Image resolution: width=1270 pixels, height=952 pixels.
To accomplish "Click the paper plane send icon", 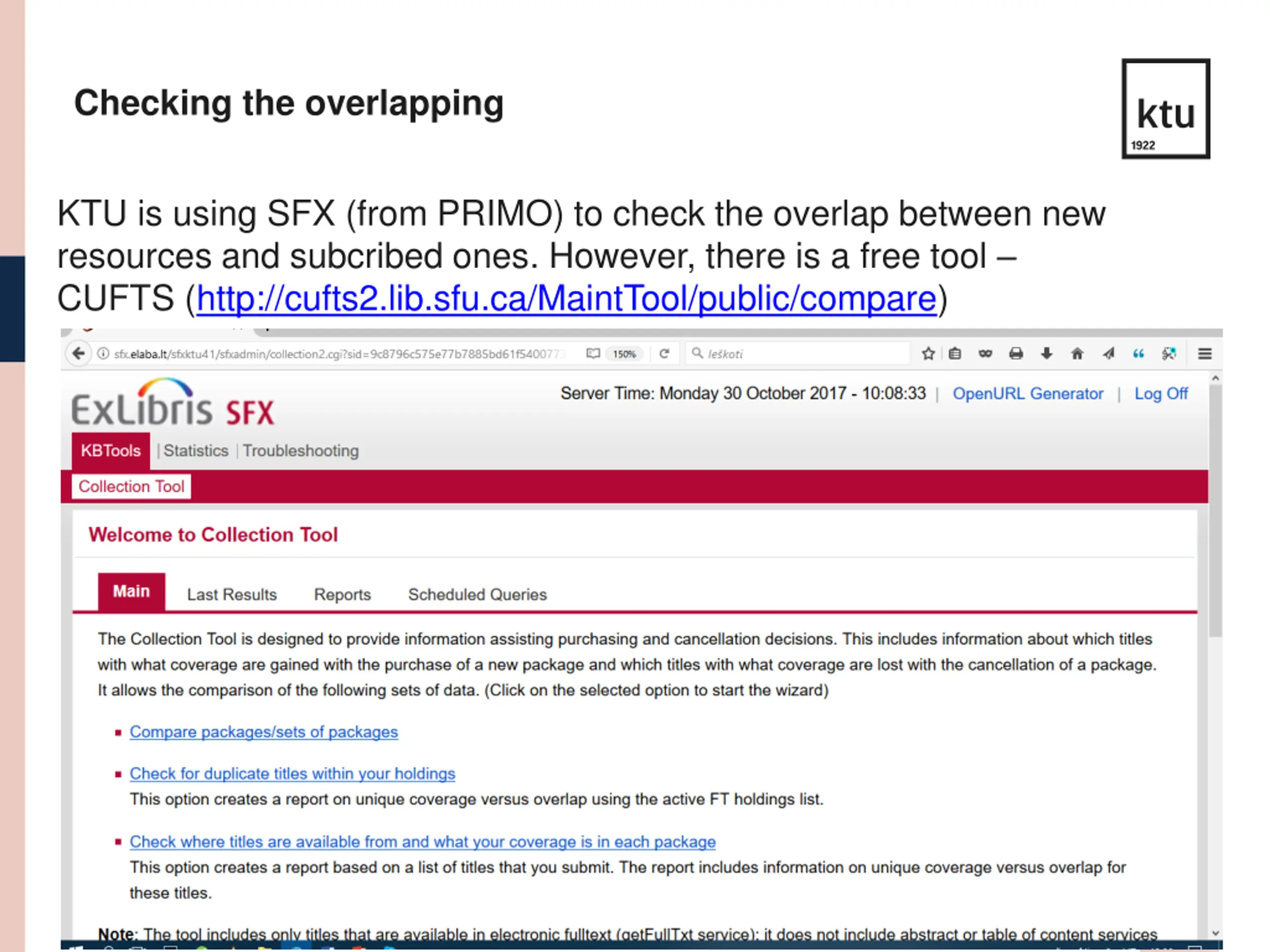I will (1108, 354).
